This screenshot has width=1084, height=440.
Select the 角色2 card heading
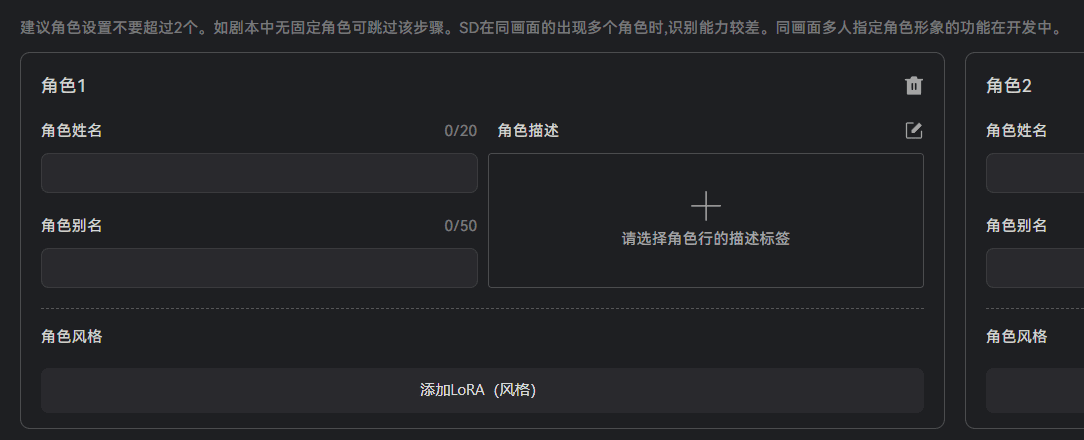1009,86
